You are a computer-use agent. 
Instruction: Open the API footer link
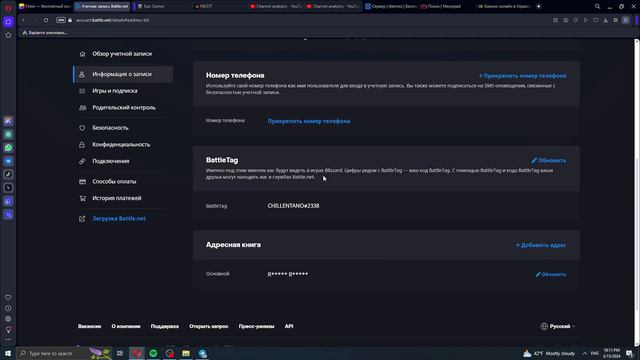click(289, 327)
